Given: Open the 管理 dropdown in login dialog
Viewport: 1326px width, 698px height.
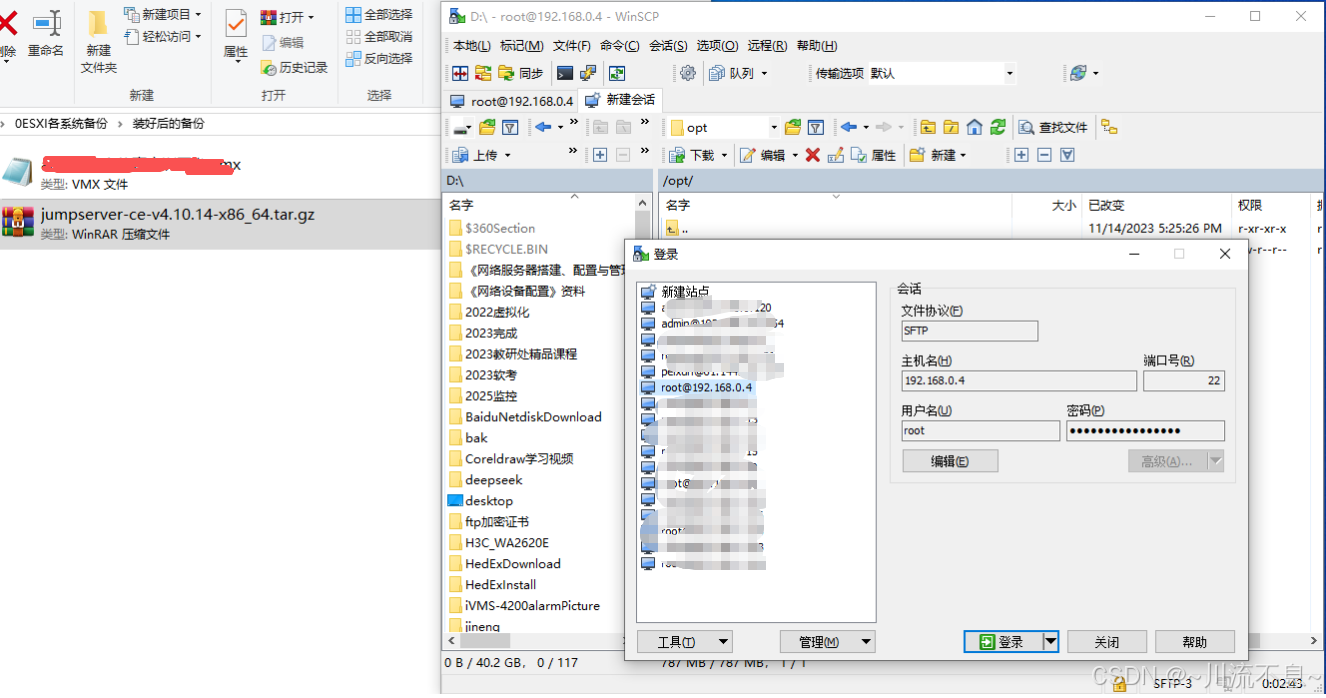Looking at the screenshot, I should pos(827,642).
